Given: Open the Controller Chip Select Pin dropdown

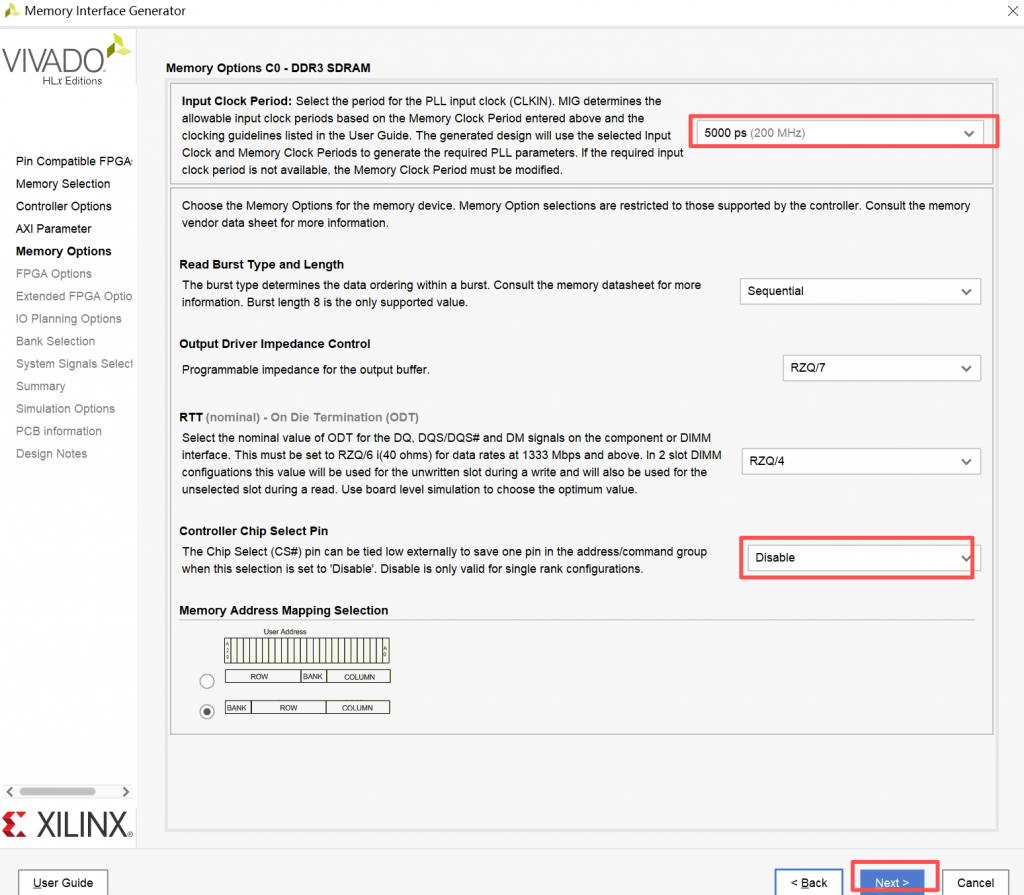Looking at the screenshot, I should [860, 558].
